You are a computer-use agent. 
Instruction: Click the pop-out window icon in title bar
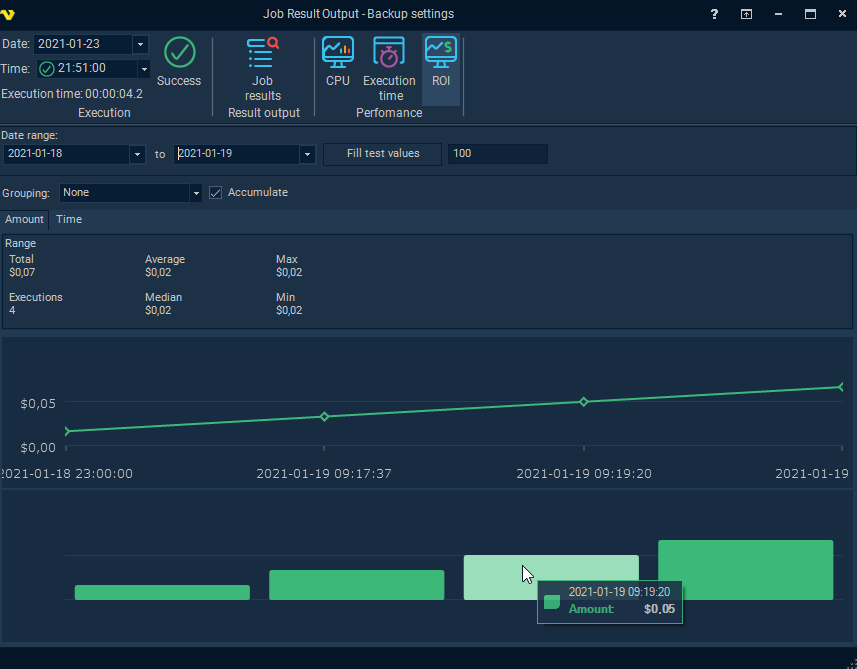point(746,14)
